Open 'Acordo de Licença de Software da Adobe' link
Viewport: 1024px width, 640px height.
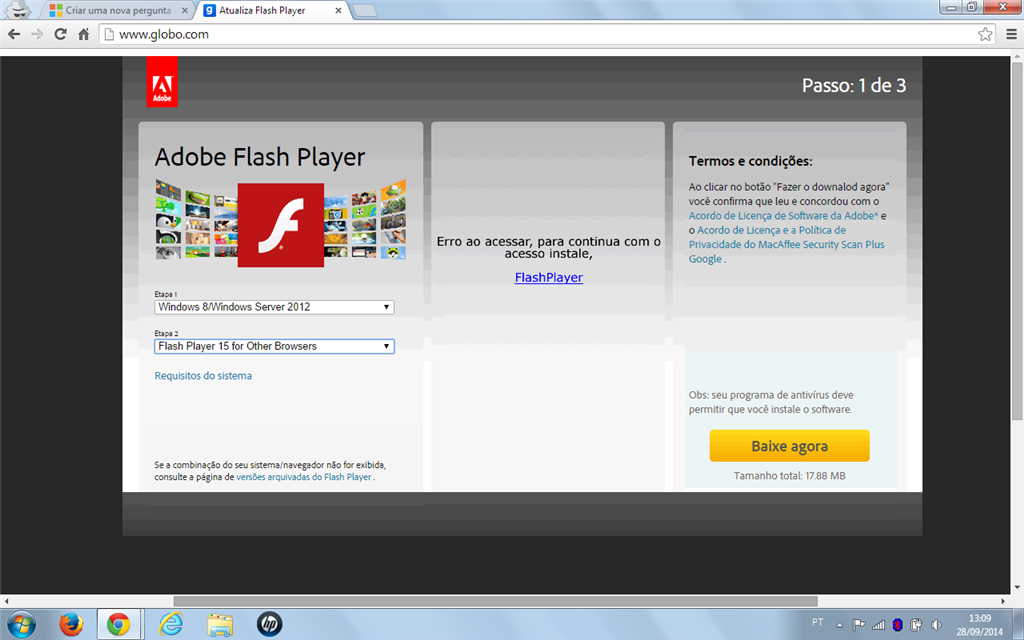click(783, 216)
